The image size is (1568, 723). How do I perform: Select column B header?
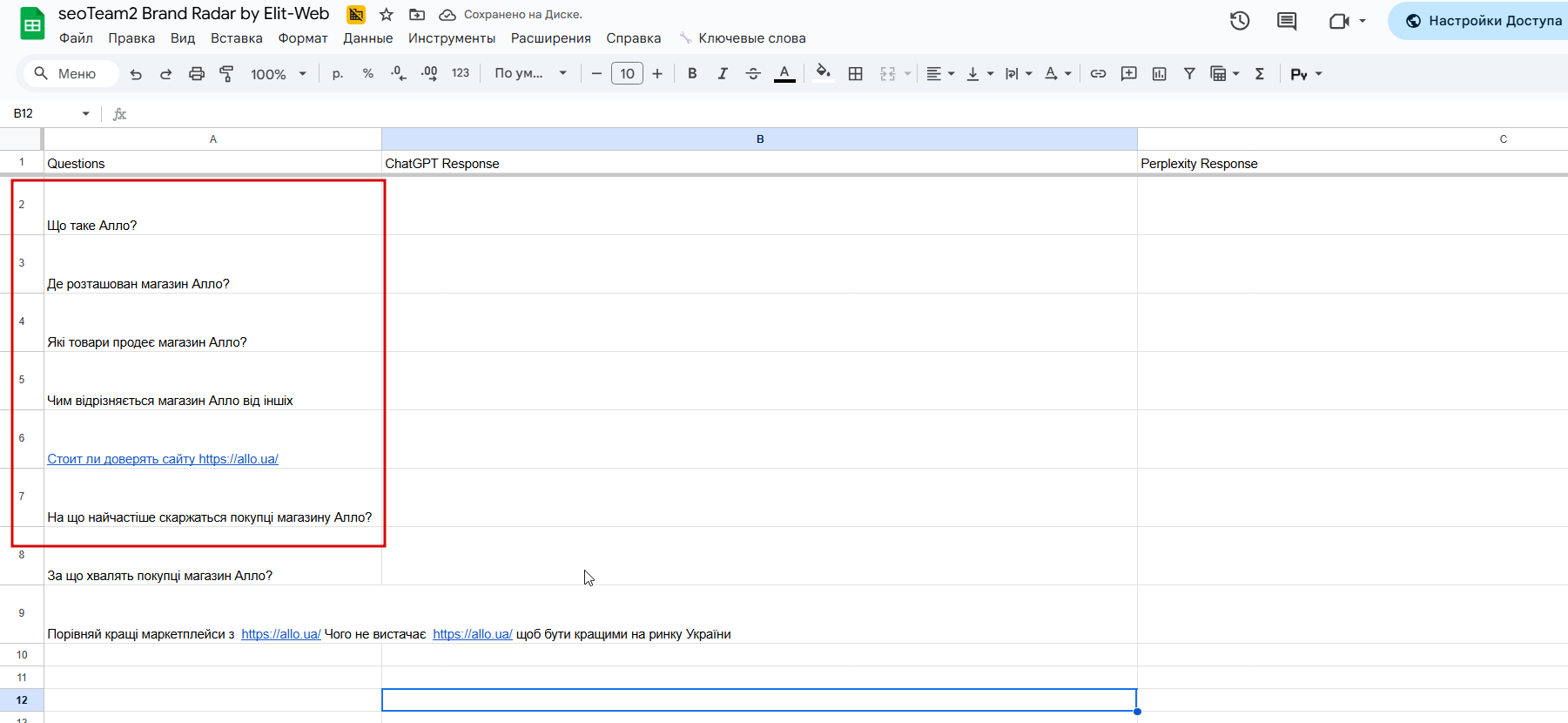759,139
